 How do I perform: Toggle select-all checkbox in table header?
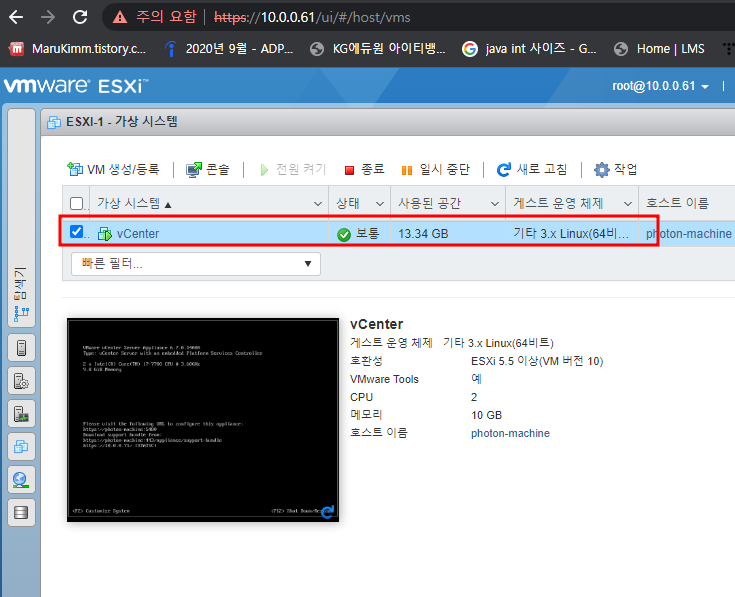pyautogui.click(x=76, y=203)
